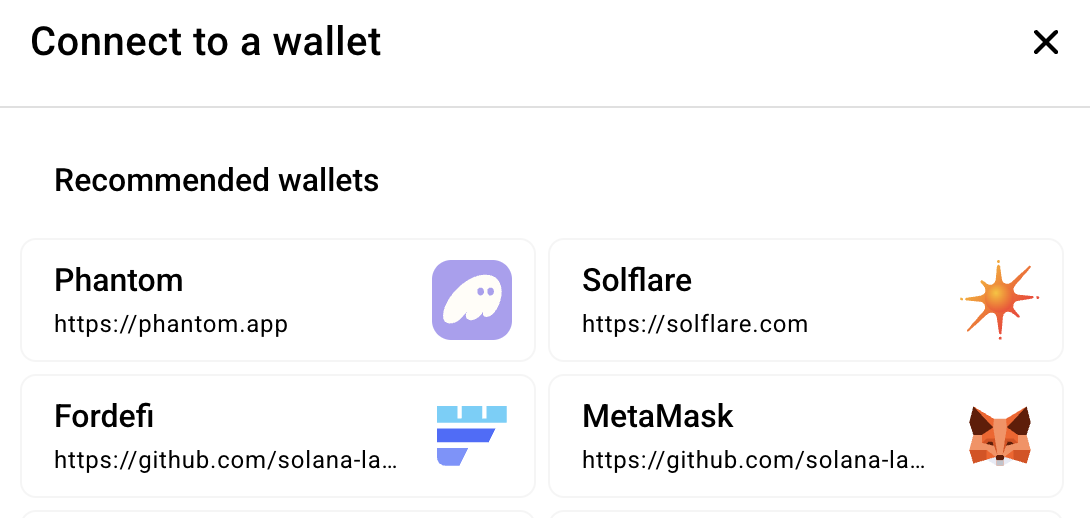Viewport: 1090px width, 518px height.
Task: Select the Fordefi wallet name label
Action: 104,416
